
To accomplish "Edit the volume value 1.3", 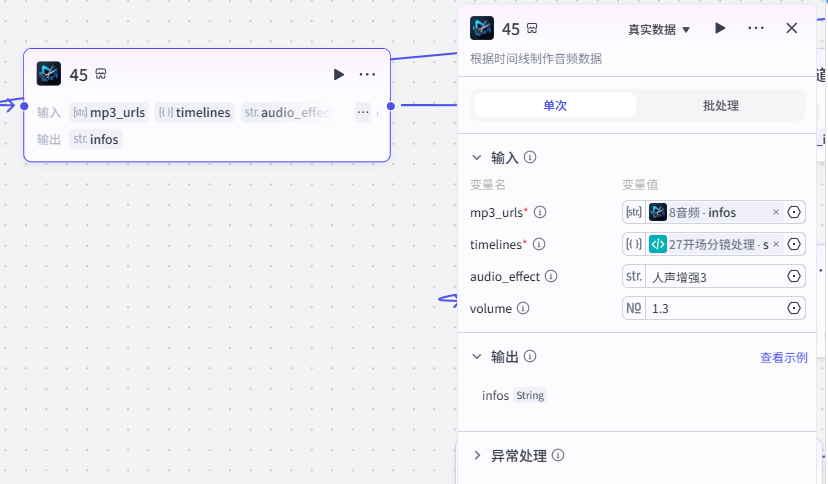I will (715, 308).
